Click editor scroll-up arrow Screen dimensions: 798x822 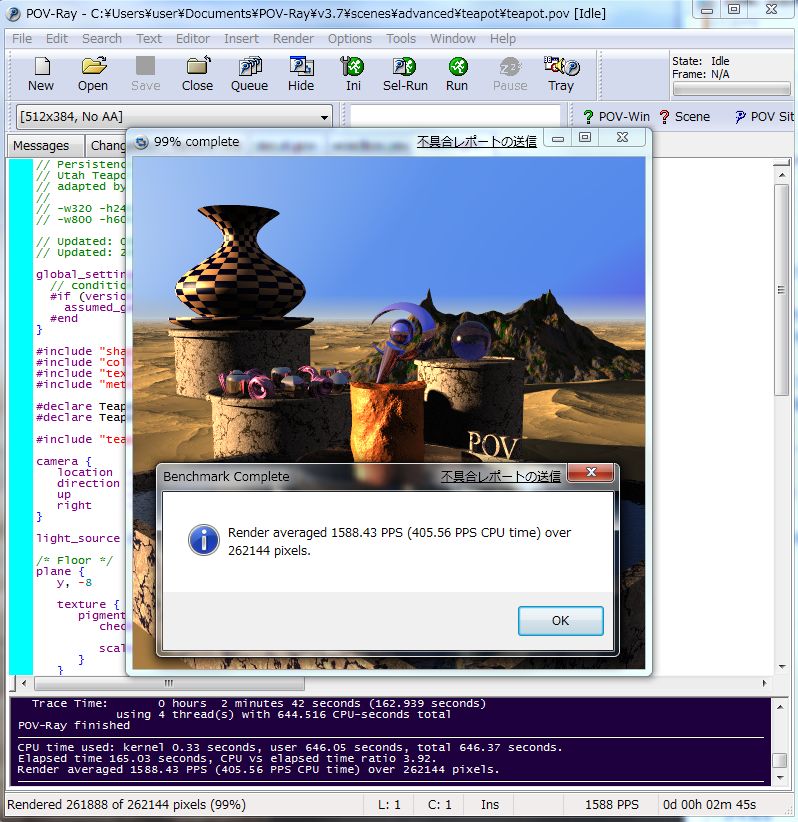coord(782,175)
